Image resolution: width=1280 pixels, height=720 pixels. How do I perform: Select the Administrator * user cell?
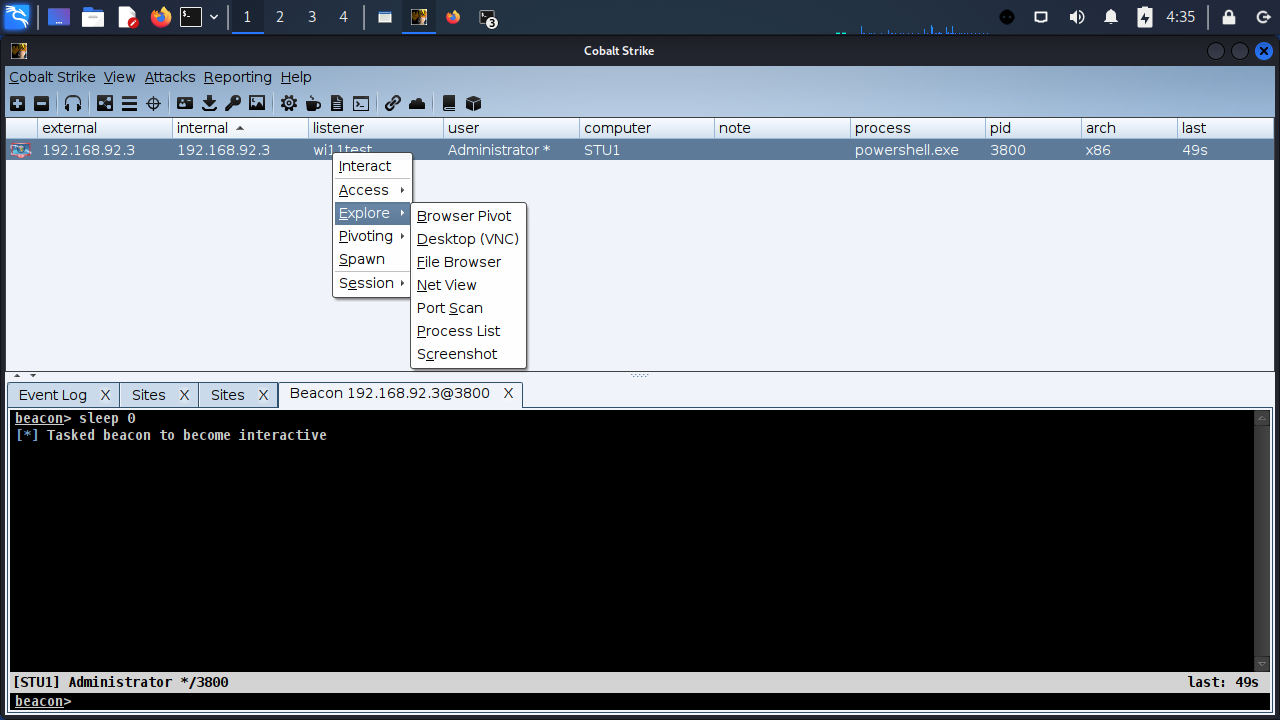511,150
